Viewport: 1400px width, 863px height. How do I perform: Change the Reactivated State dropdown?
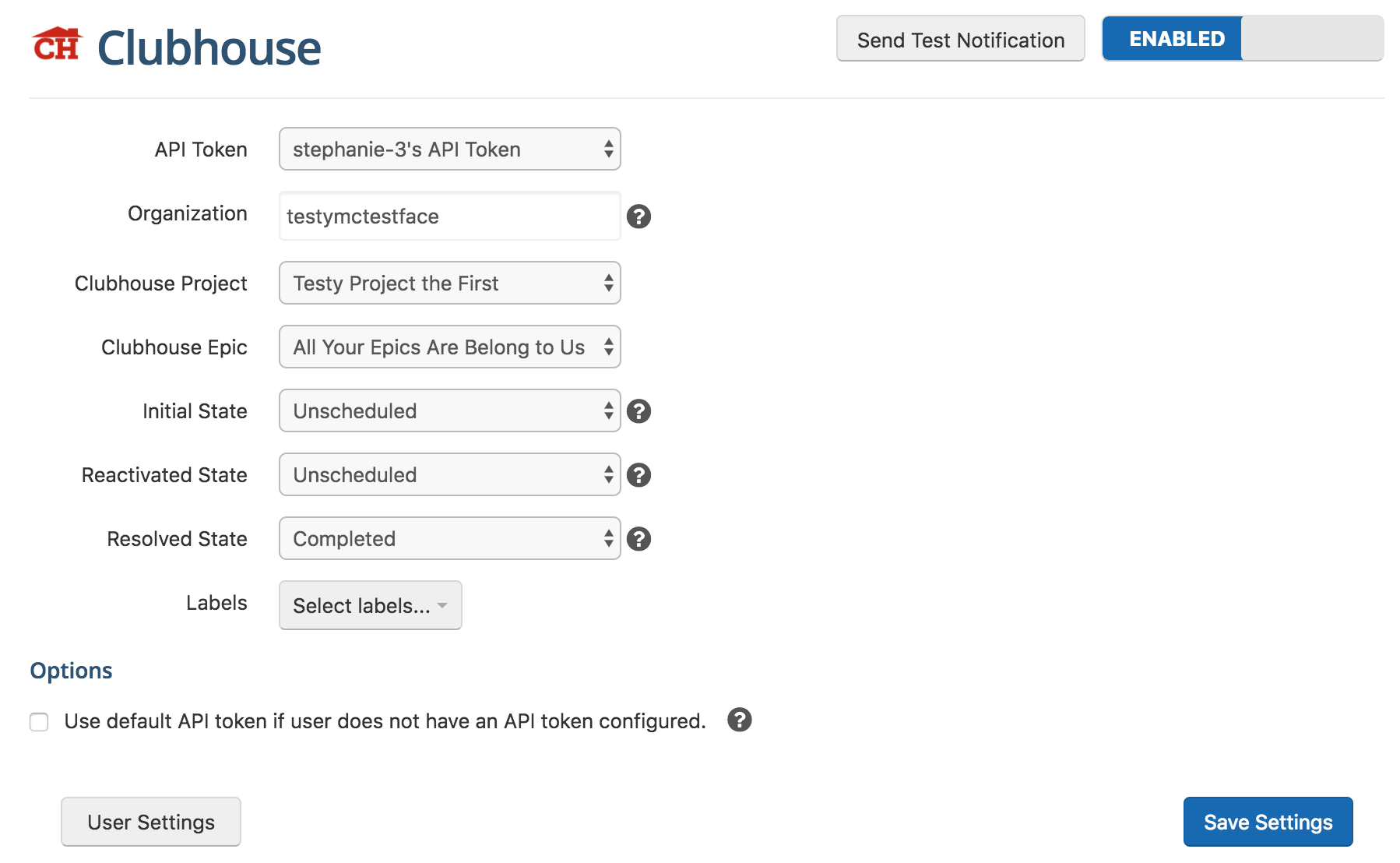click(x=450, y=474)
